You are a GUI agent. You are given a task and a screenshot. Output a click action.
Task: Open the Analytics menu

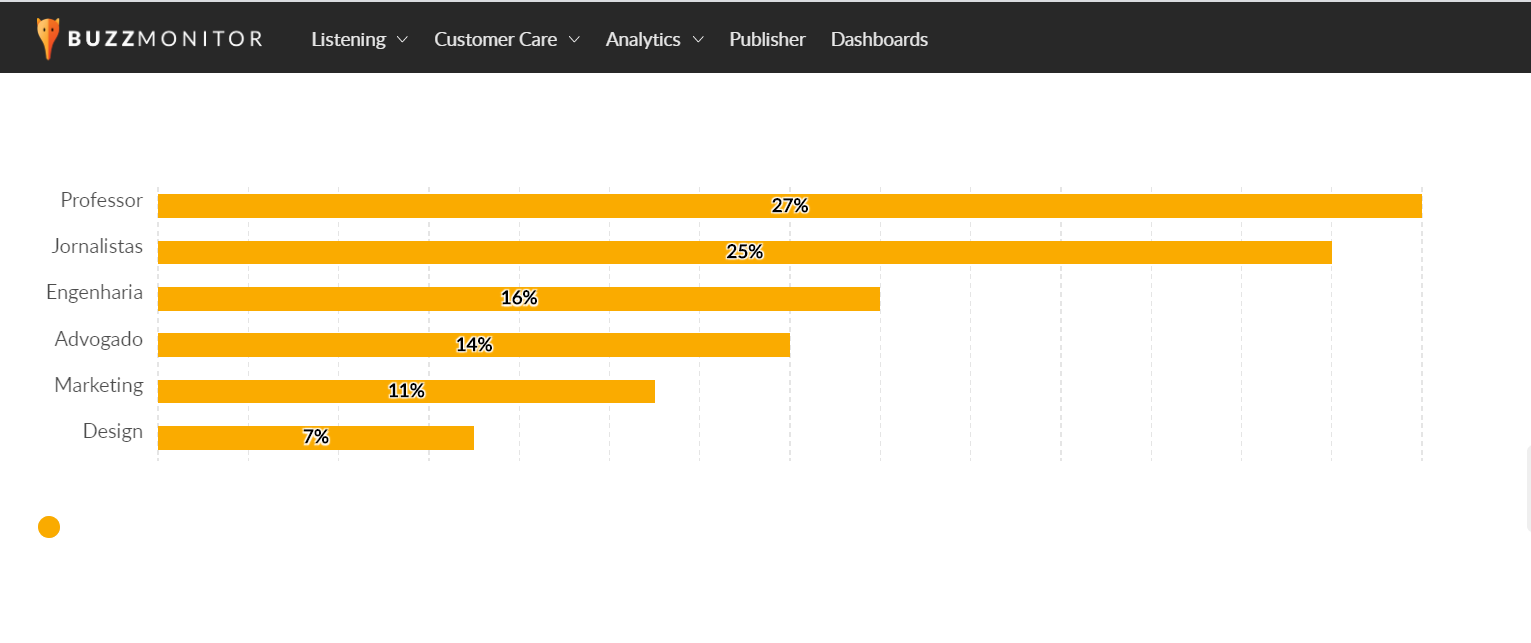pyautogui.click(x=643, y=39)
